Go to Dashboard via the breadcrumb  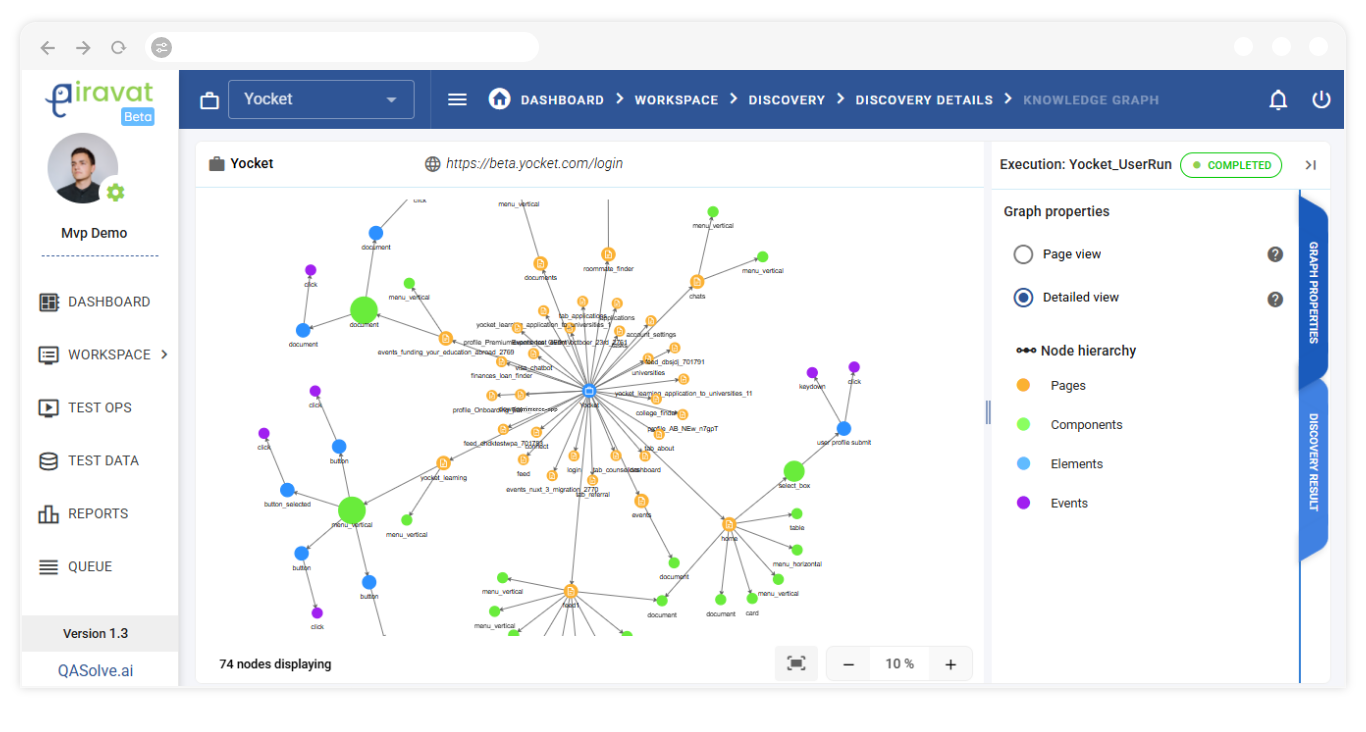click(x=562, y=100)
